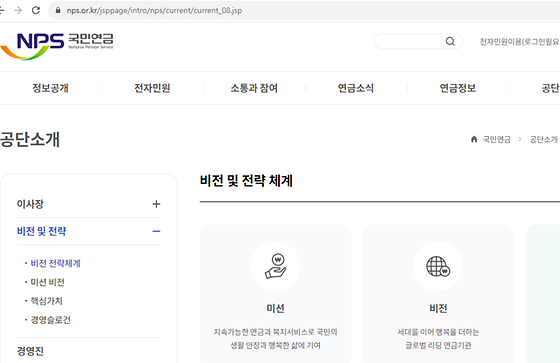Viewport: 560px width, 363px height.
Task: Click the address bar URL
Action: 154,10
